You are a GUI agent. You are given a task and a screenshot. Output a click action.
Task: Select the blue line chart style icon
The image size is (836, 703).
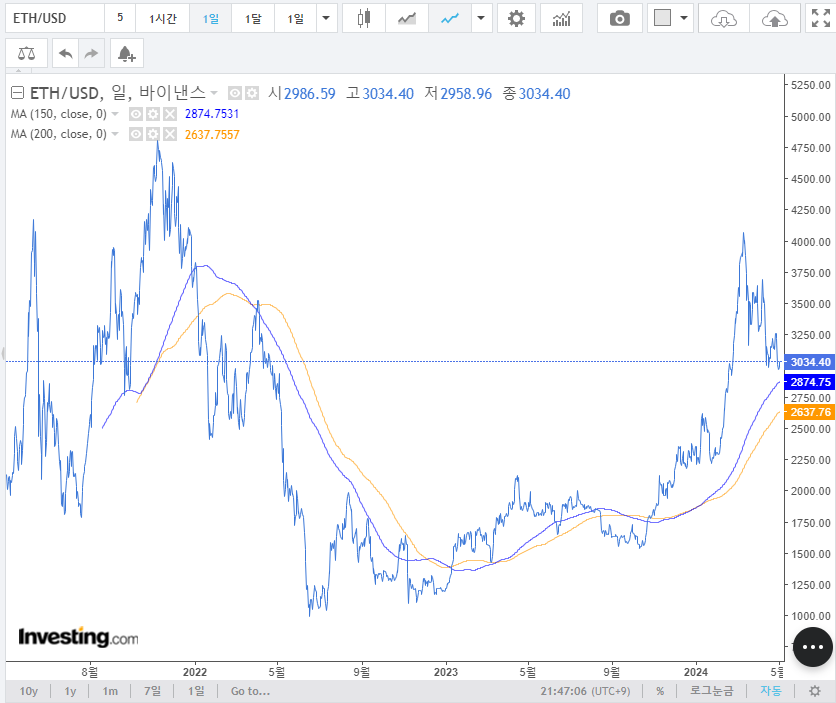click(x=449, y=19)
